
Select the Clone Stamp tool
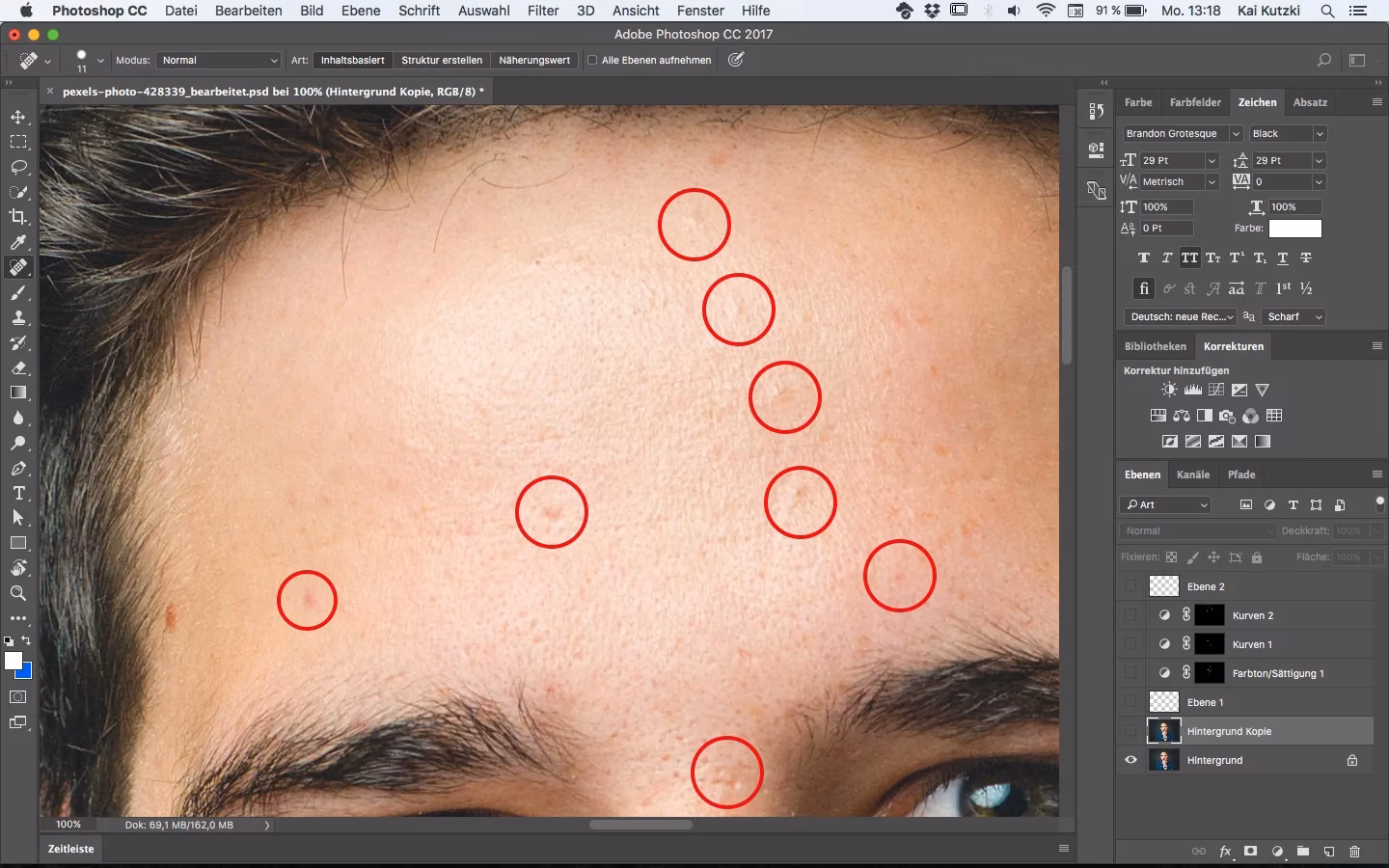[17, 318]
